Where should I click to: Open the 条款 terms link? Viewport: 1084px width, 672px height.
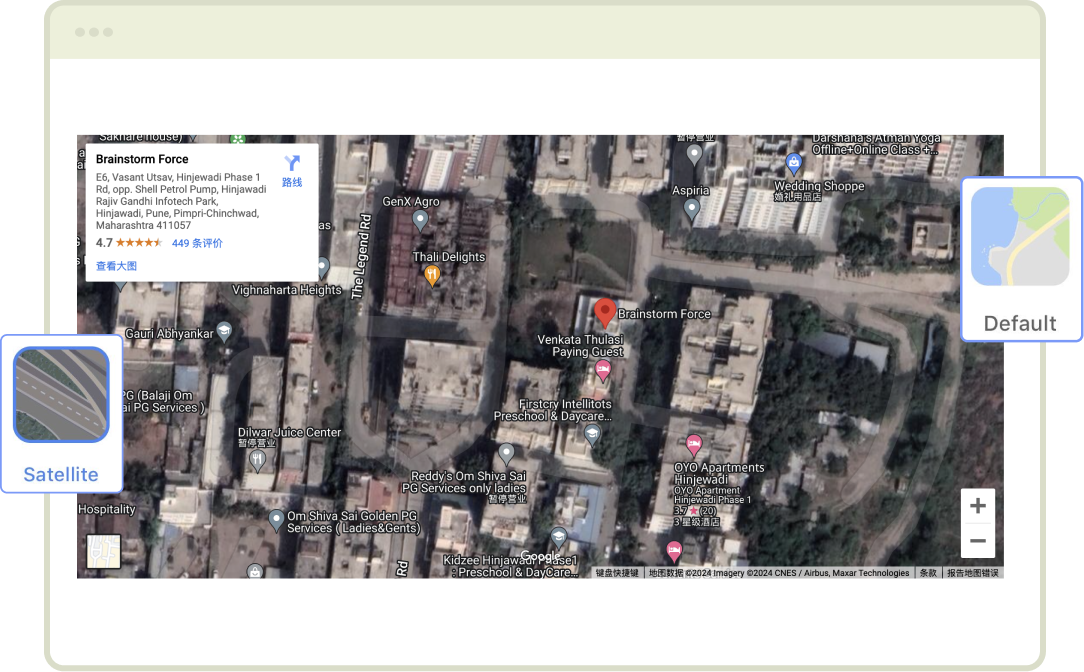(928, 573)
